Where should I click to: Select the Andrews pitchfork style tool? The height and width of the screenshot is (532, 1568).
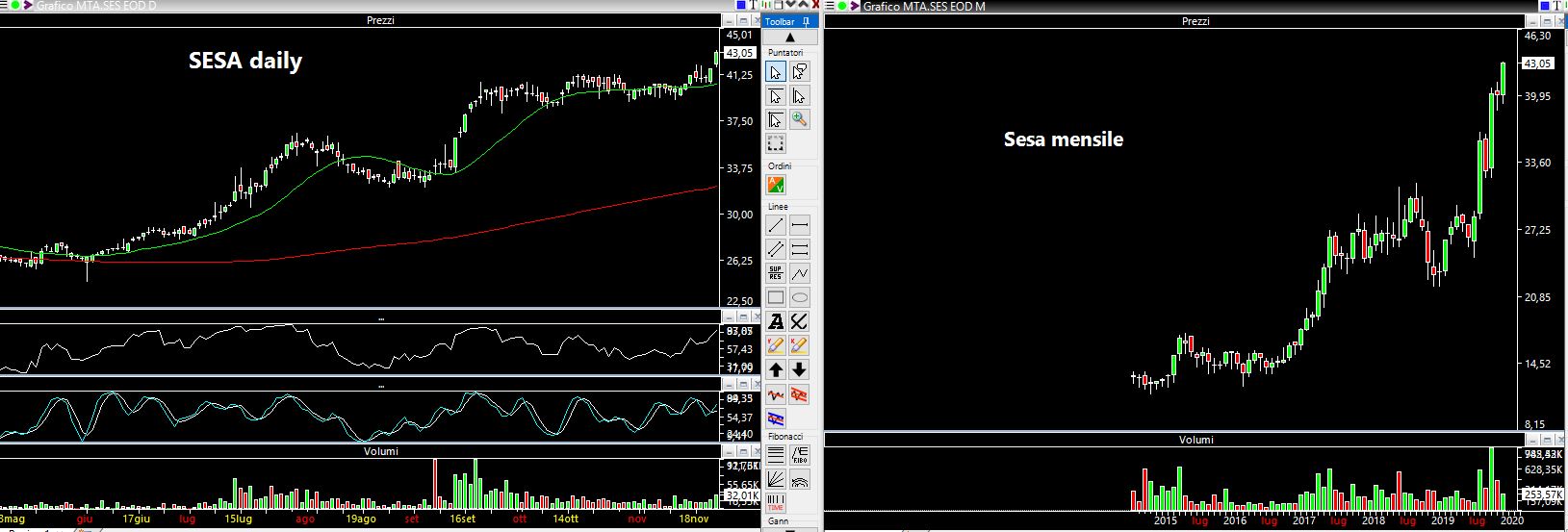799,321
